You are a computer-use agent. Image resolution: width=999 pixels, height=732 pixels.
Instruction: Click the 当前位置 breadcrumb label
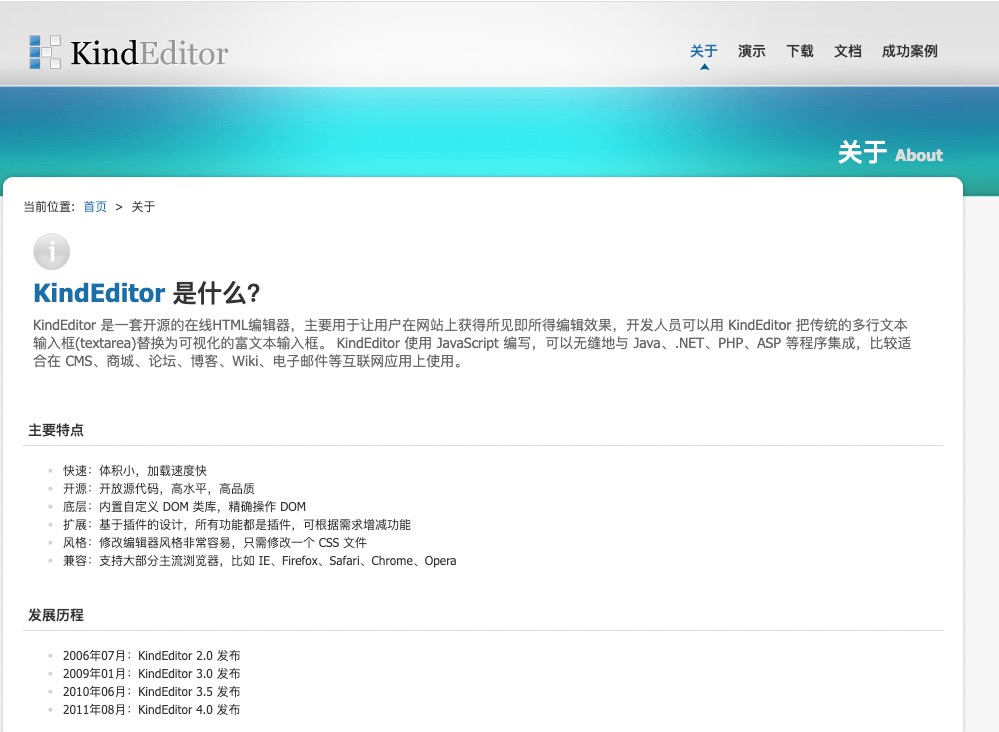coord(50,206)
